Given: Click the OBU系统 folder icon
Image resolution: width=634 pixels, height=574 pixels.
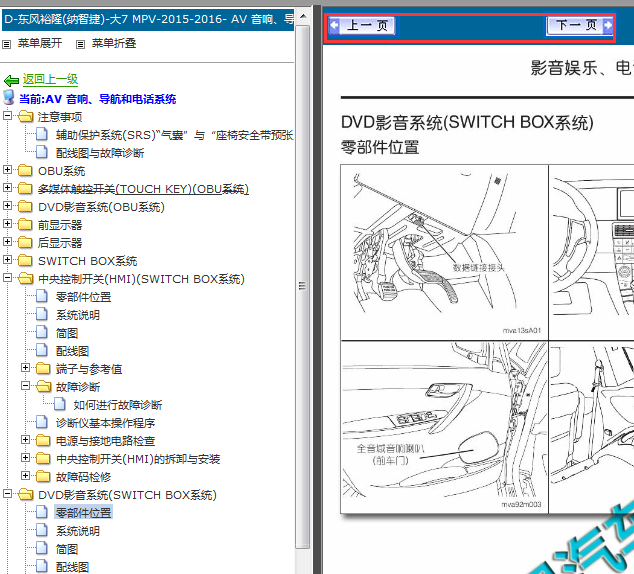Looking at the screenshot, I should [x=25, y=171].
